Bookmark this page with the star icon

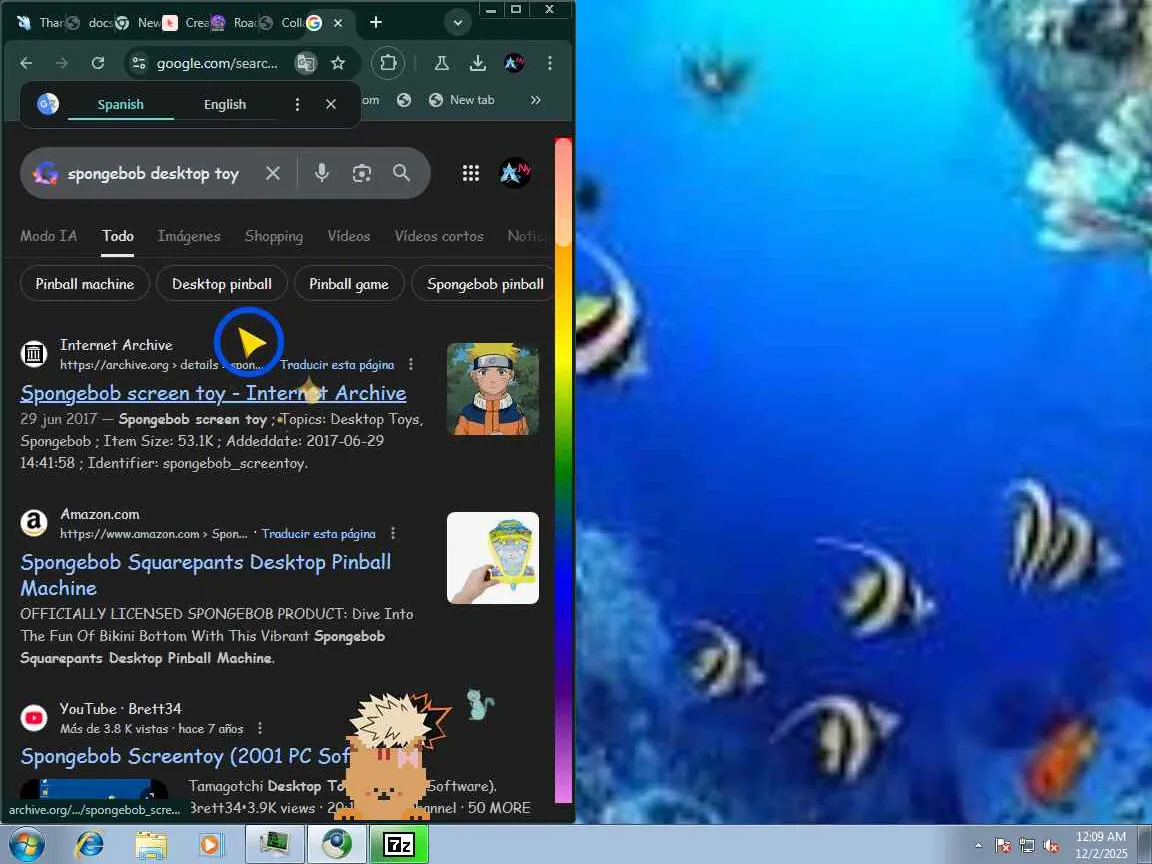coord(338,63)
